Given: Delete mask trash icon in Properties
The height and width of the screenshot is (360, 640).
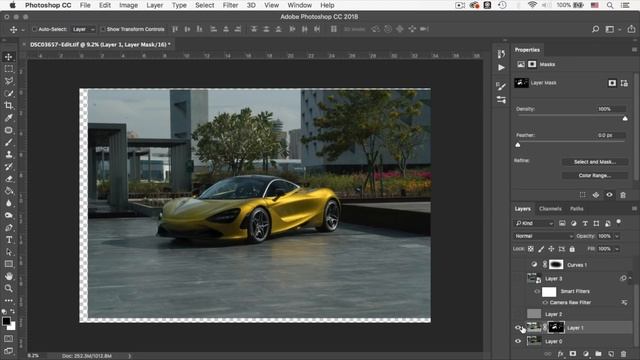Looking at the screenshot, I should pyautogui.click(x=623, y=195).
